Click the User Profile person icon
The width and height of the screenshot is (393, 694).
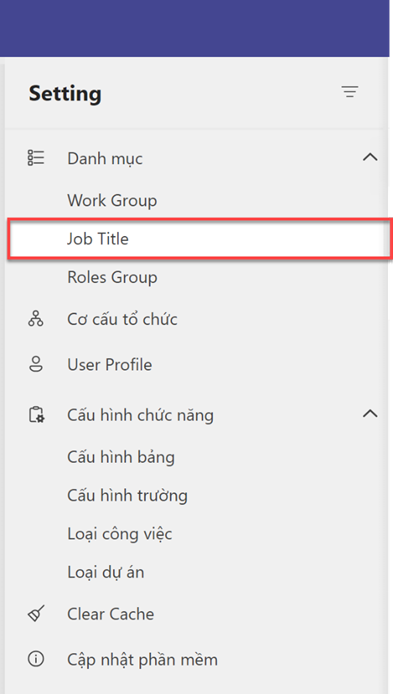tap(36, 364)
